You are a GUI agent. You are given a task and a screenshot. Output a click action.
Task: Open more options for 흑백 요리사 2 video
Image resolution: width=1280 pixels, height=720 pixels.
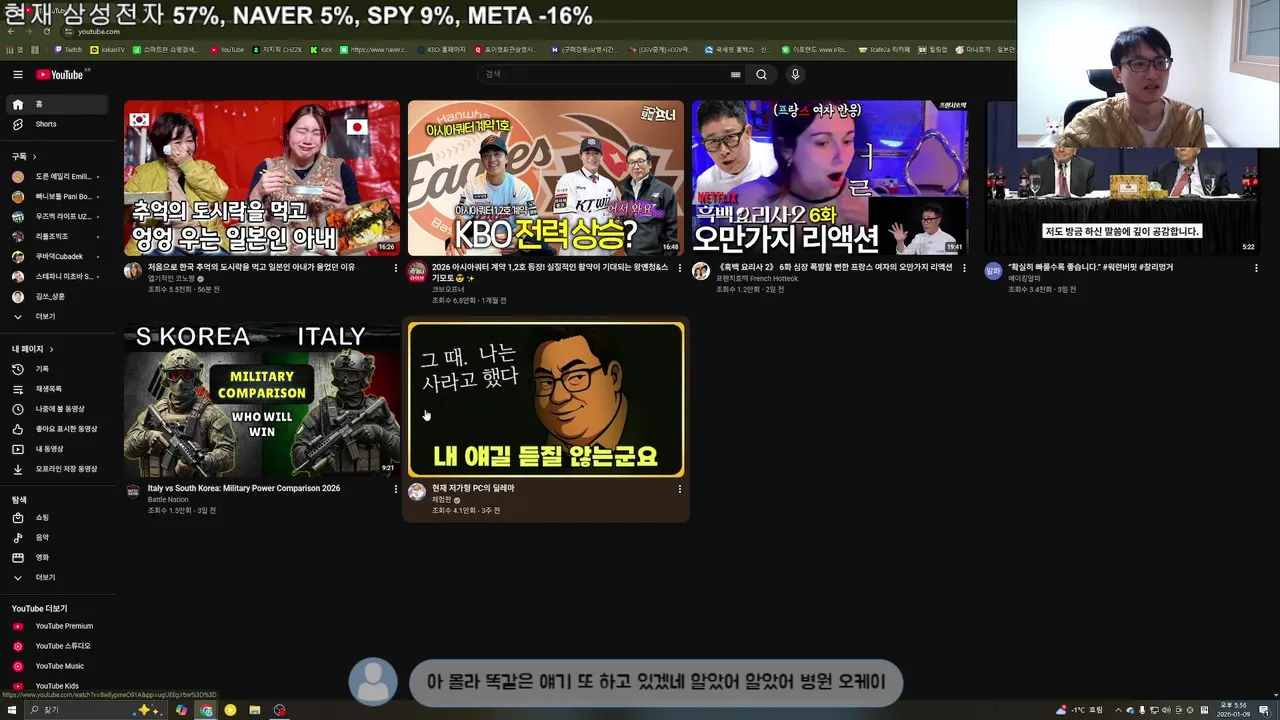[964, 268]
